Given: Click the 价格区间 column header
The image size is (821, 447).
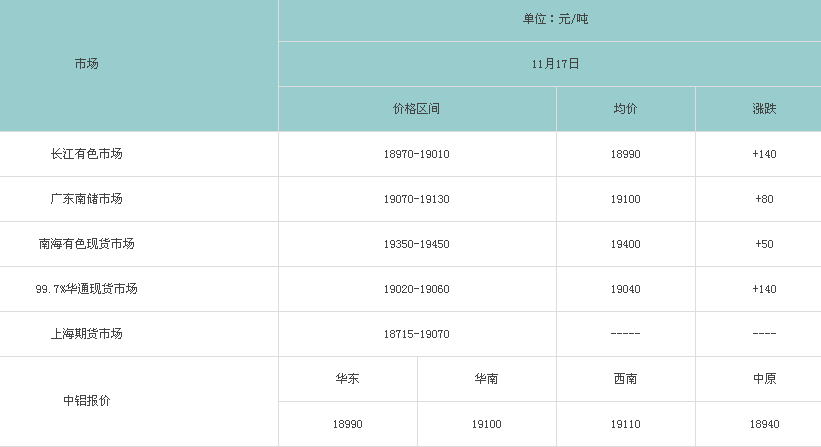Looking at the screenshot, I should coord(416,108).
